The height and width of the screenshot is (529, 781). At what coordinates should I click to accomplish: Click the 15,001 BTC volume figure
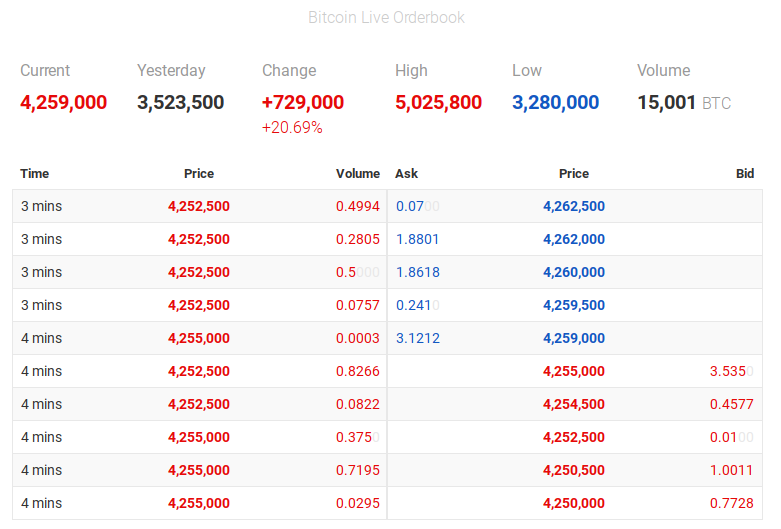tap(666, 102)
